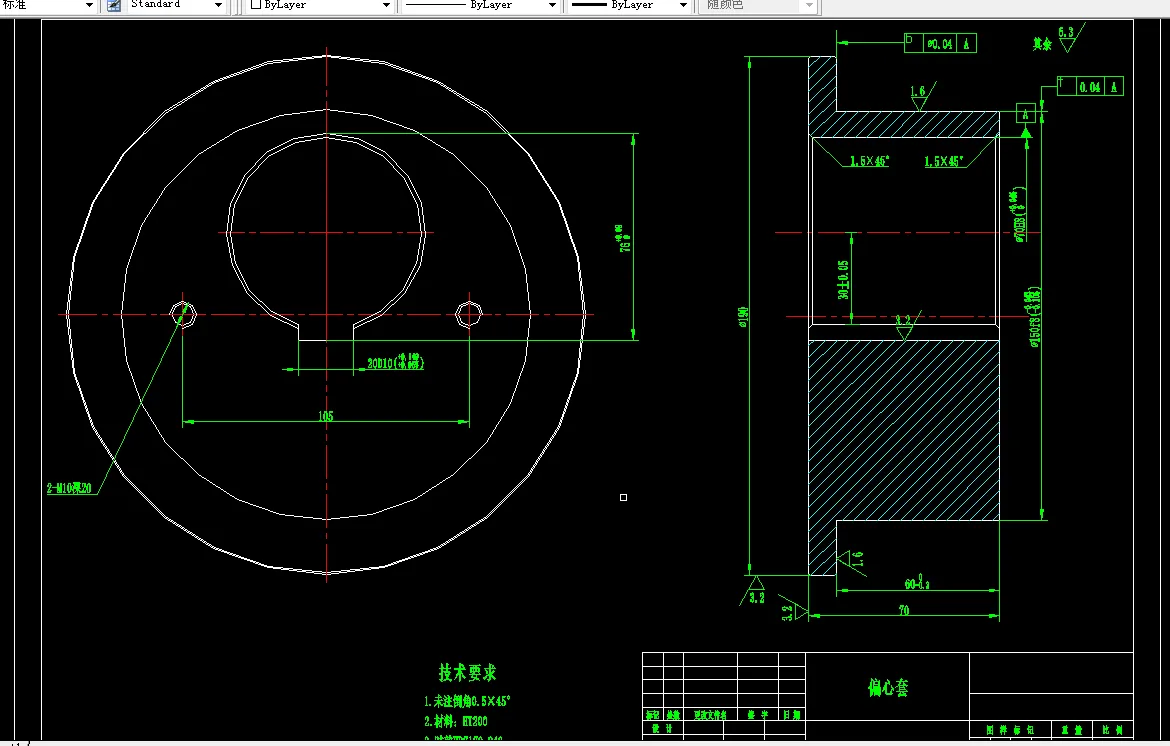Pick the ø150f8 diameter dimension text
The width and height of the screenshot is (1170, 746).
click(x=1034, y=316)
